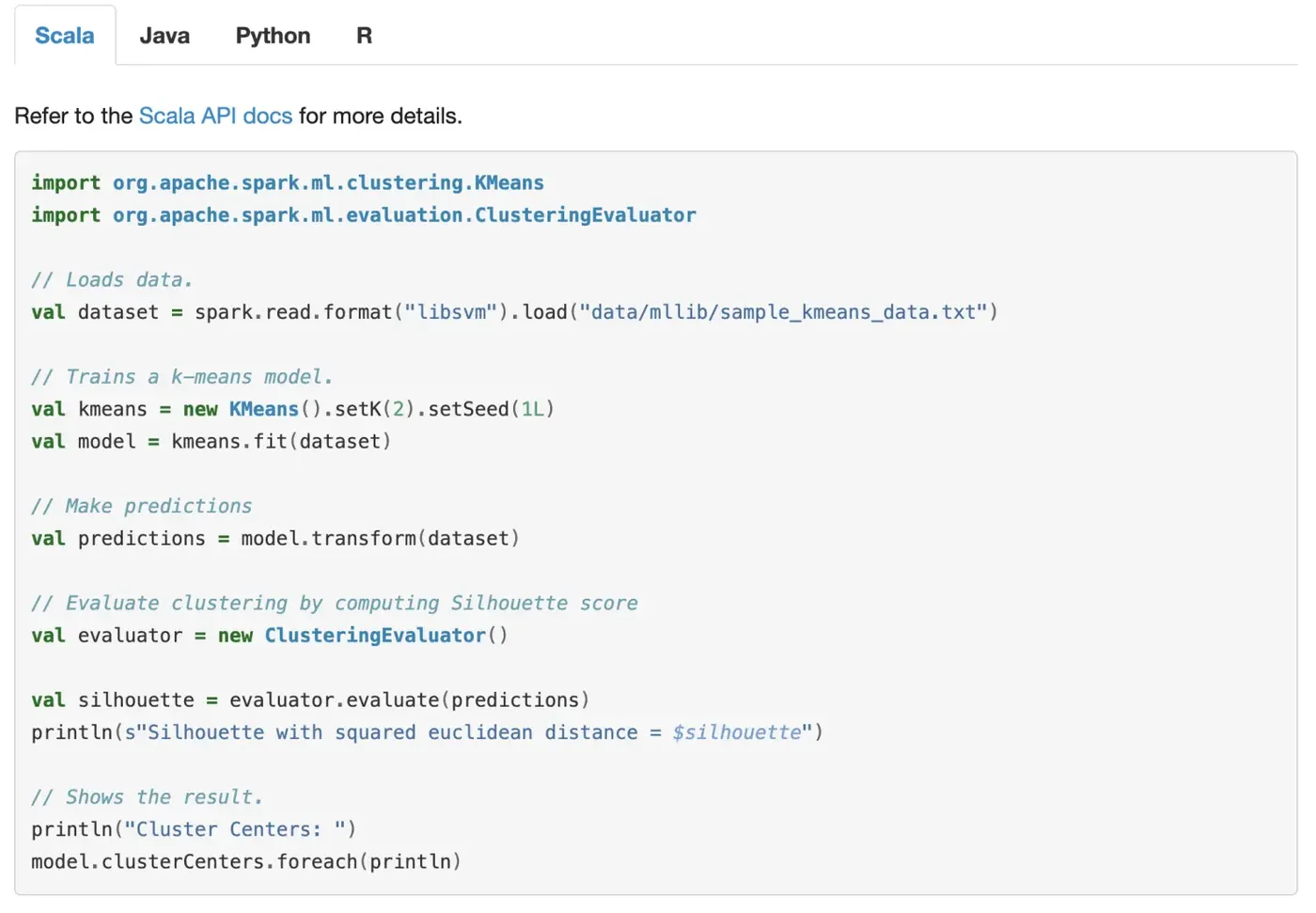Select the Python tab
The image size is (1316, 913).
273,36
